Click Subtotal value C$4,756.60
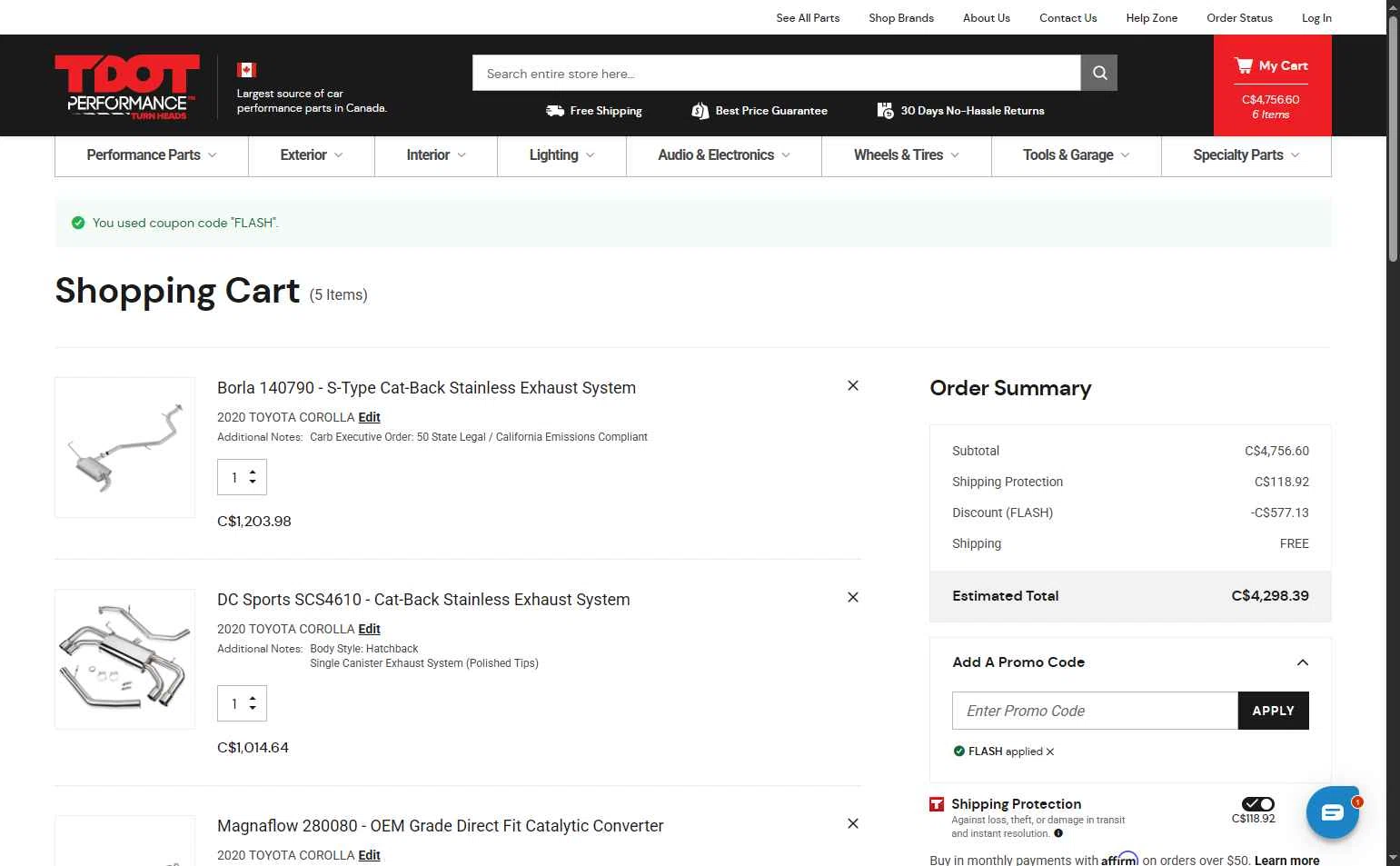The image size is (1400, 866). pos(1276,451)
